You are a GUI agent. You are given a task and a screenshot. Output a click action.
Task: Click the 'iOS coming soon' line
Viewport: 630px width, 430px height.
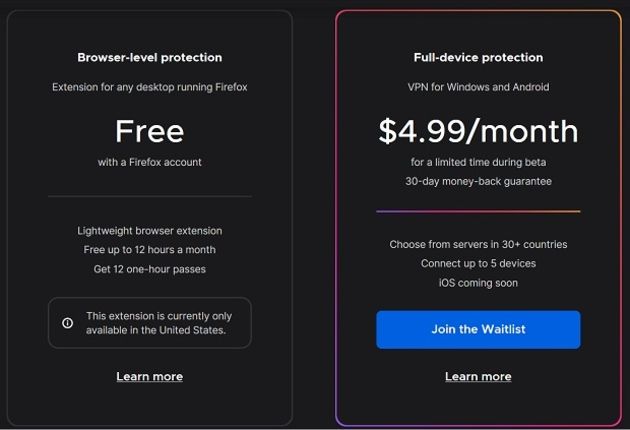(478, 283)
